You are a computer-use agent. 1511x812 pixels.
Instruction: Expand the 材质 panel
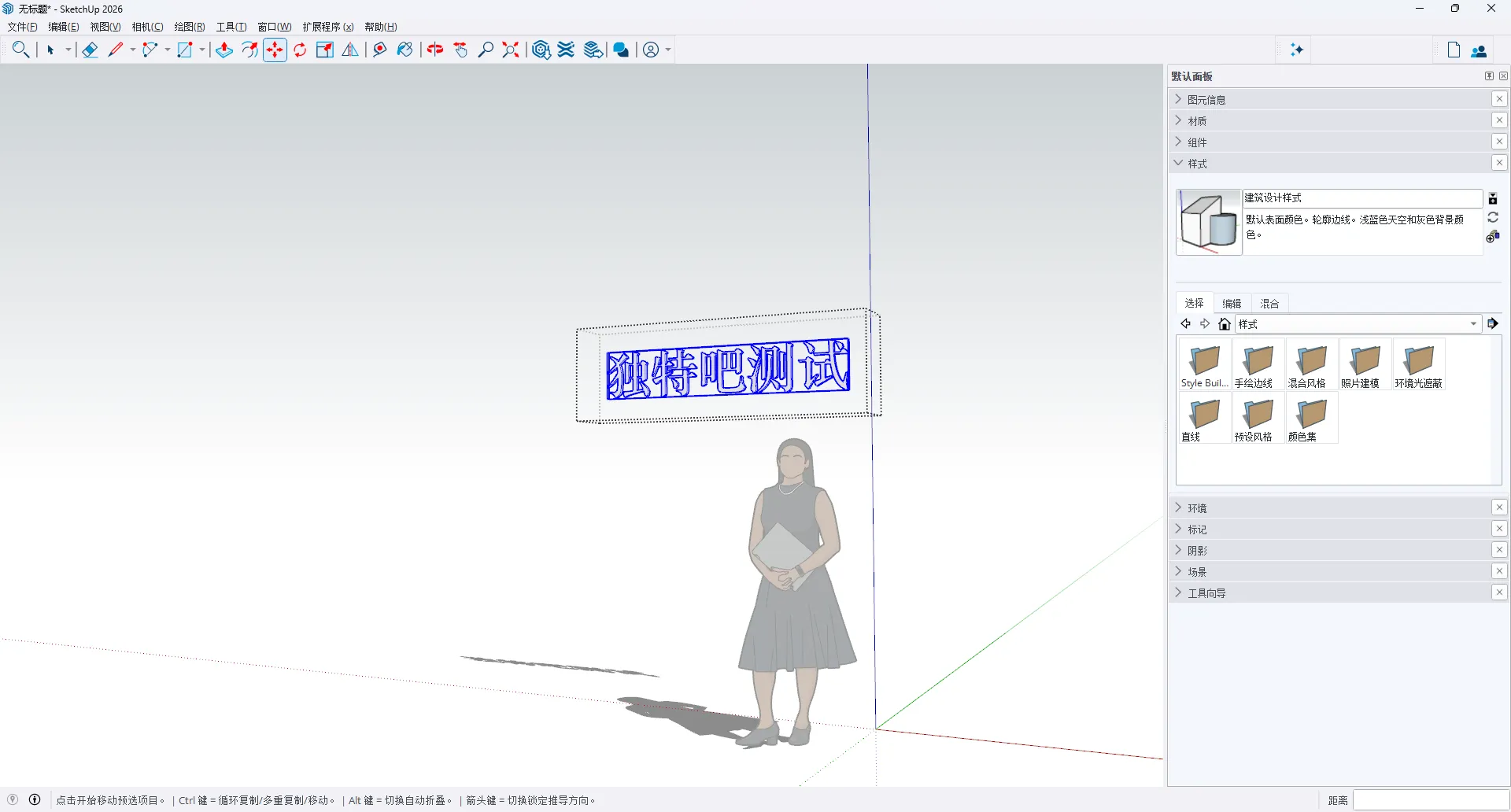point(1197,120)
